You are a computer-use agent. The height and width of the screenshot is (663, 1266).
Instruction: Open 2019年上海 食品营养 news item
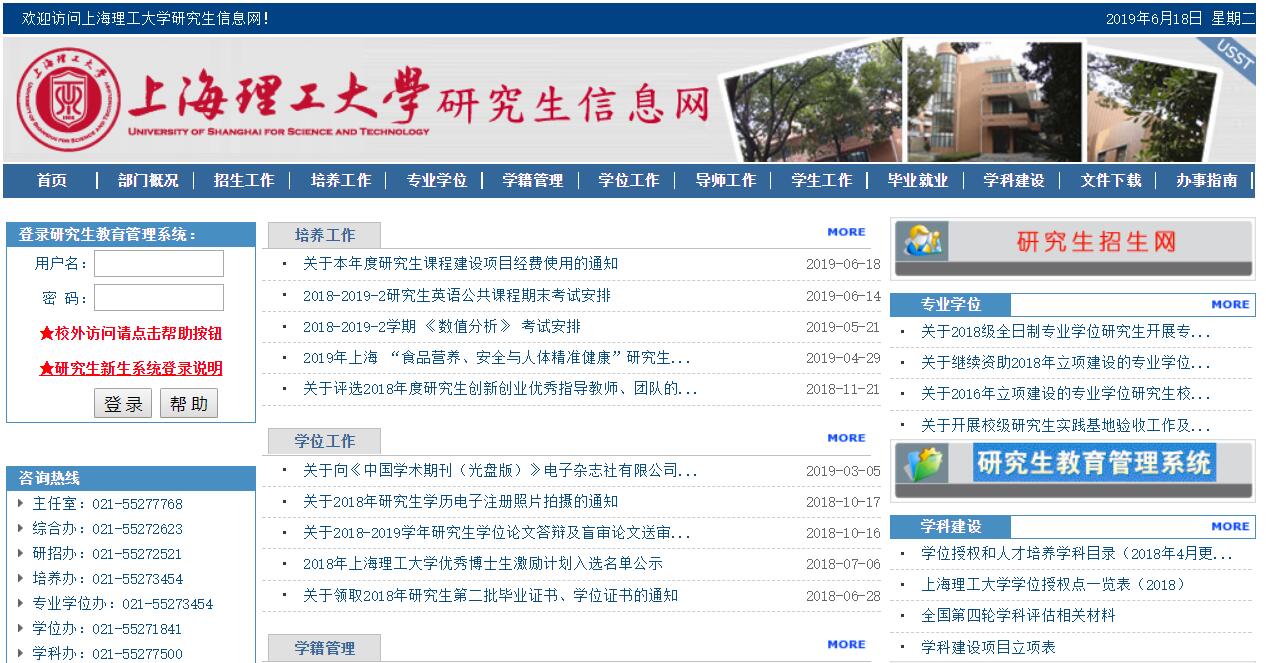coord(497,358)
